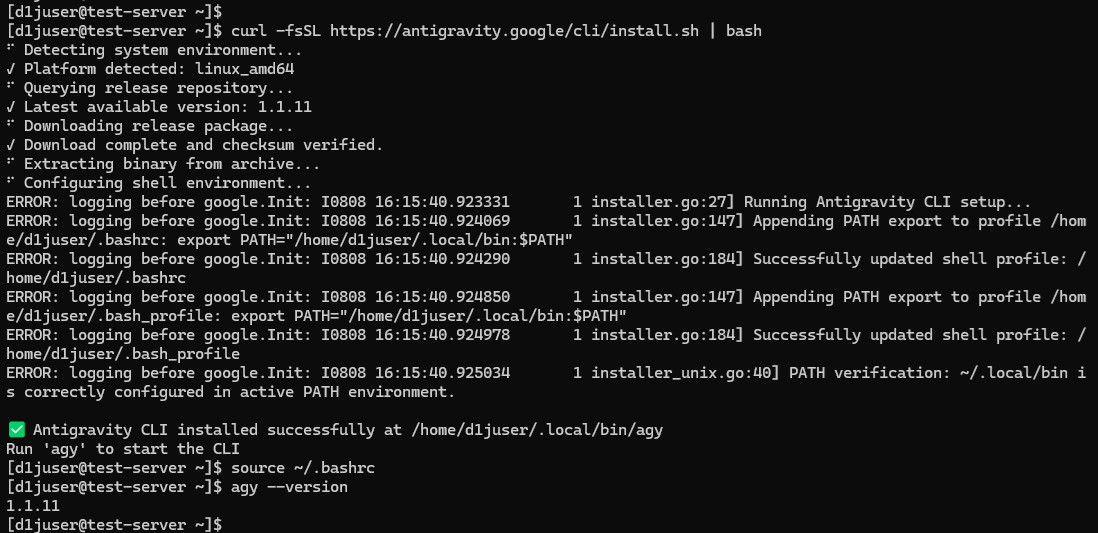Click the 'source ~/.bashrc' command

303,467
